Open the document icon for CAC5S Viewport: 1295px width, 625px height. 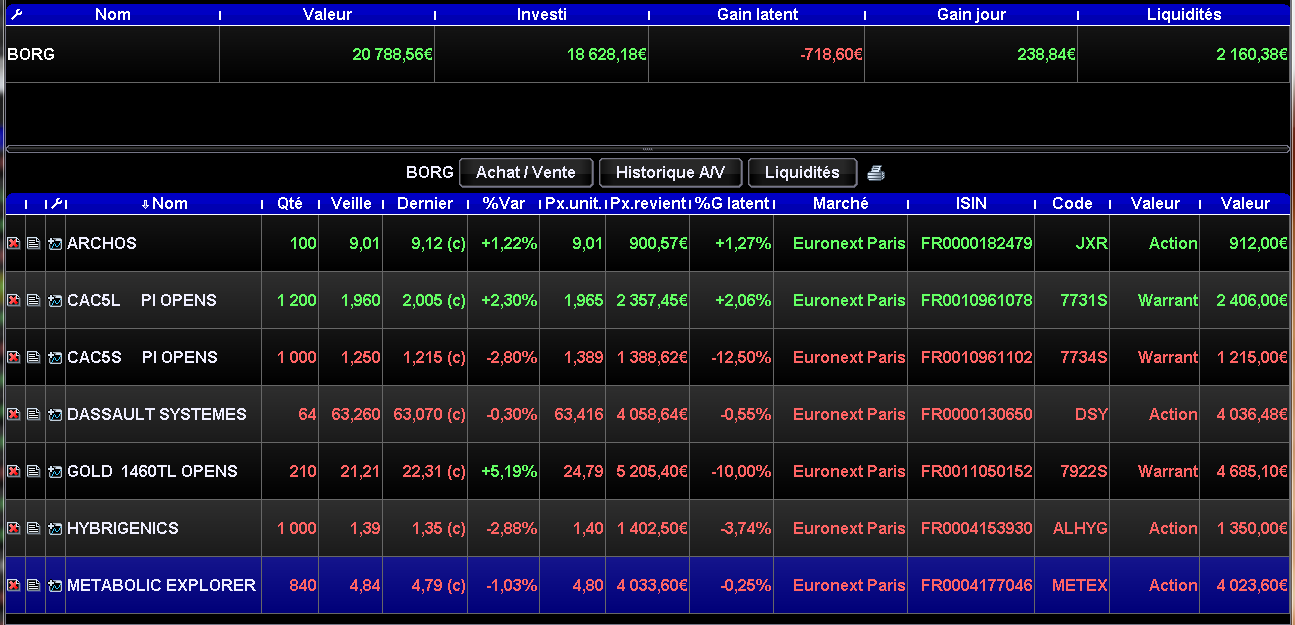point(34,357)
